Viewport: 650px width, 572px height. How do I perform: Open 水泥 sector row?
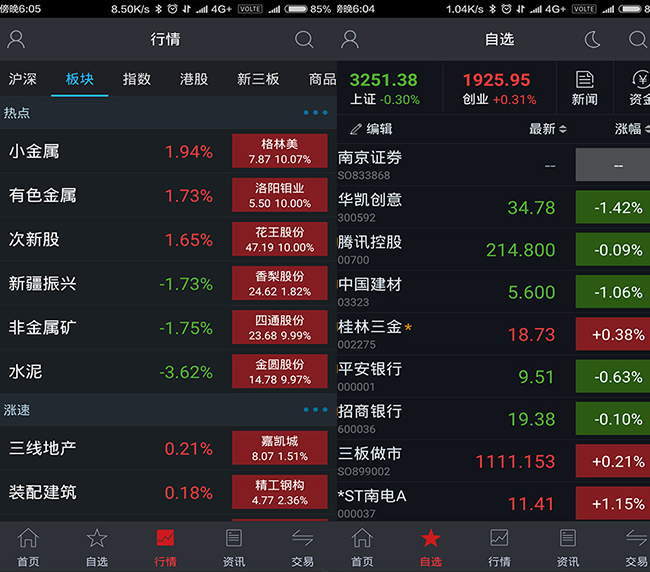[x=168, y=371]
